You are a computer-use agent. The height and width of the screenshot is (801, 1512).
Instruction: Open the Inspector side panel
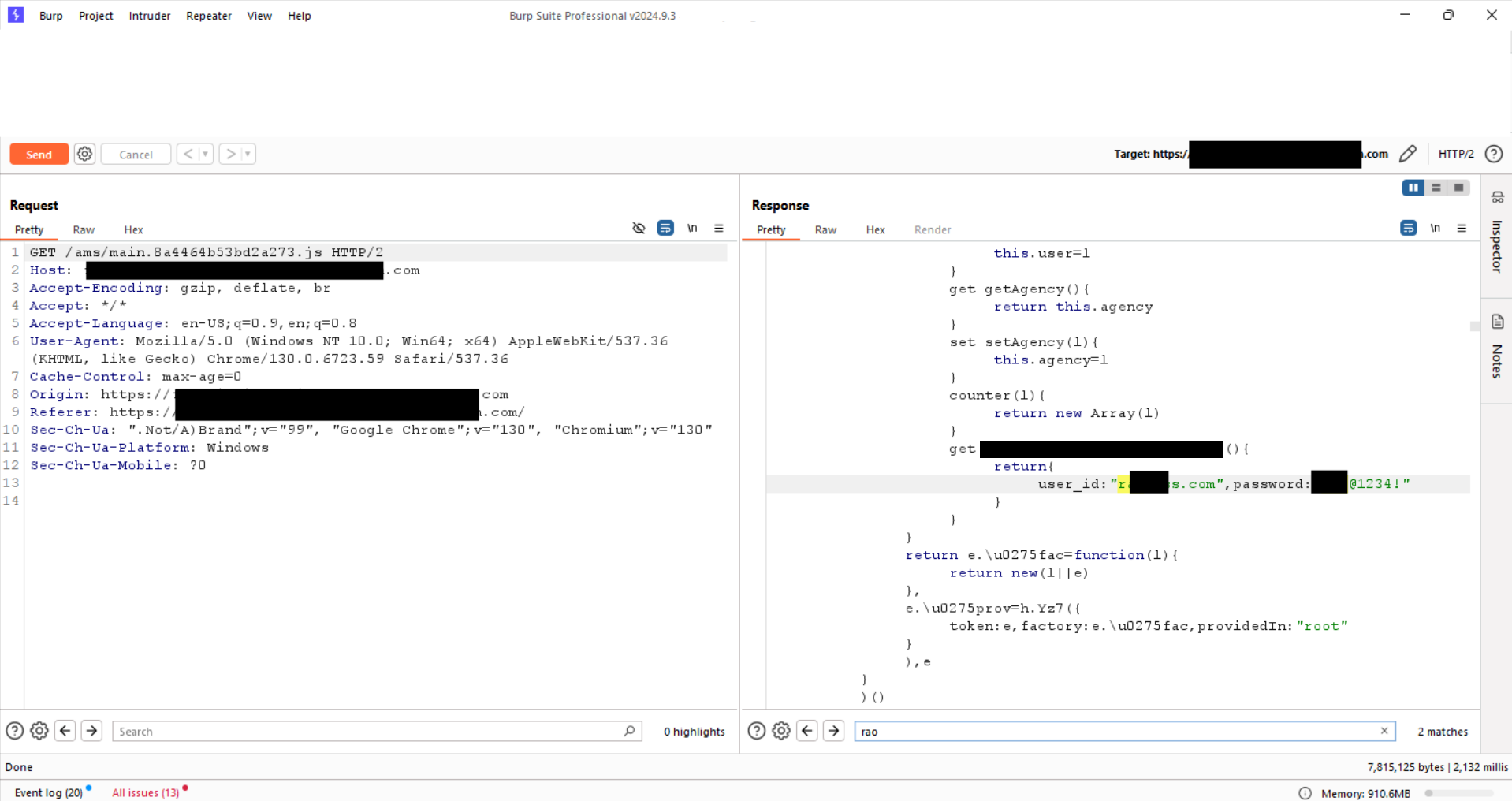pos(1497,237)
